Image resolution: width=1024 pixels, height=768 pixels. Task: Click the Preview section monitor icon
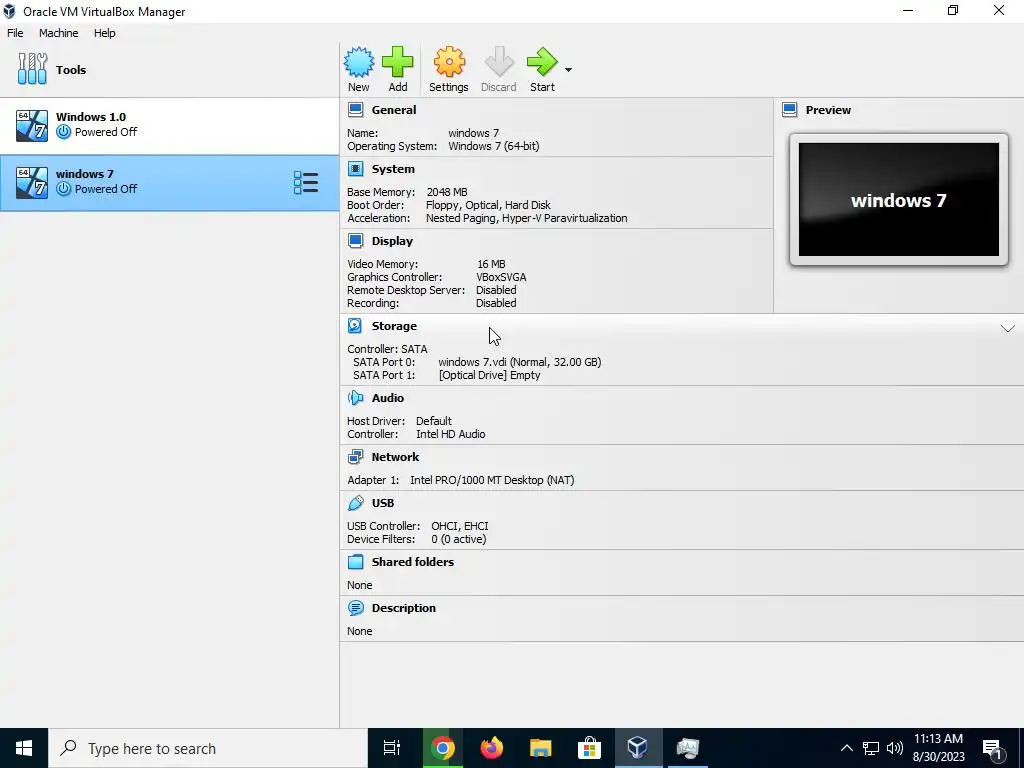[790, 110]
